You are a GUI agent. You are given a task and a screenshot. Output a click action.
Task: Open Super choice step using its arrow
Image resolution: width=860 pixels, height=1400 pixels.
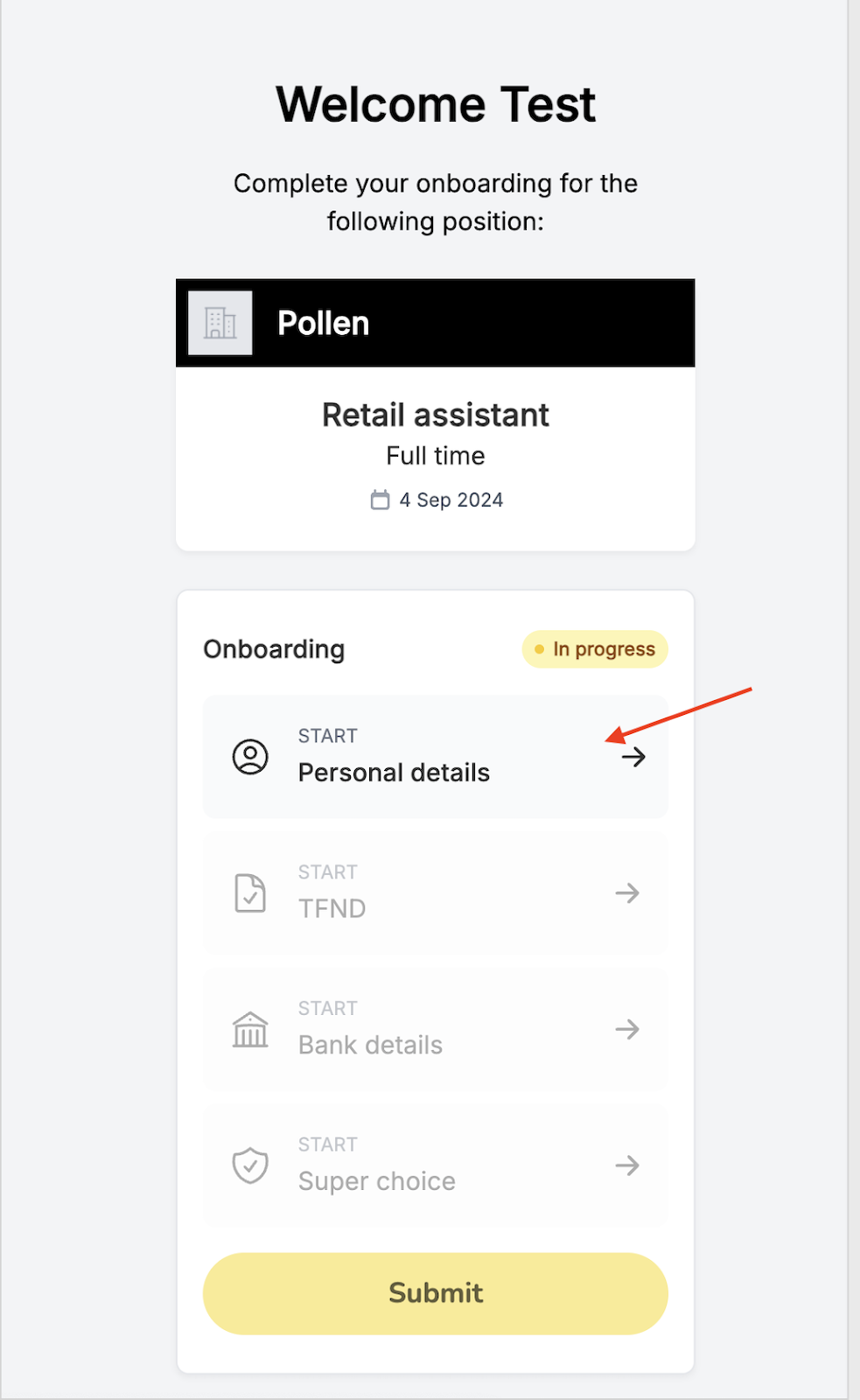[x=627, y=1165]
